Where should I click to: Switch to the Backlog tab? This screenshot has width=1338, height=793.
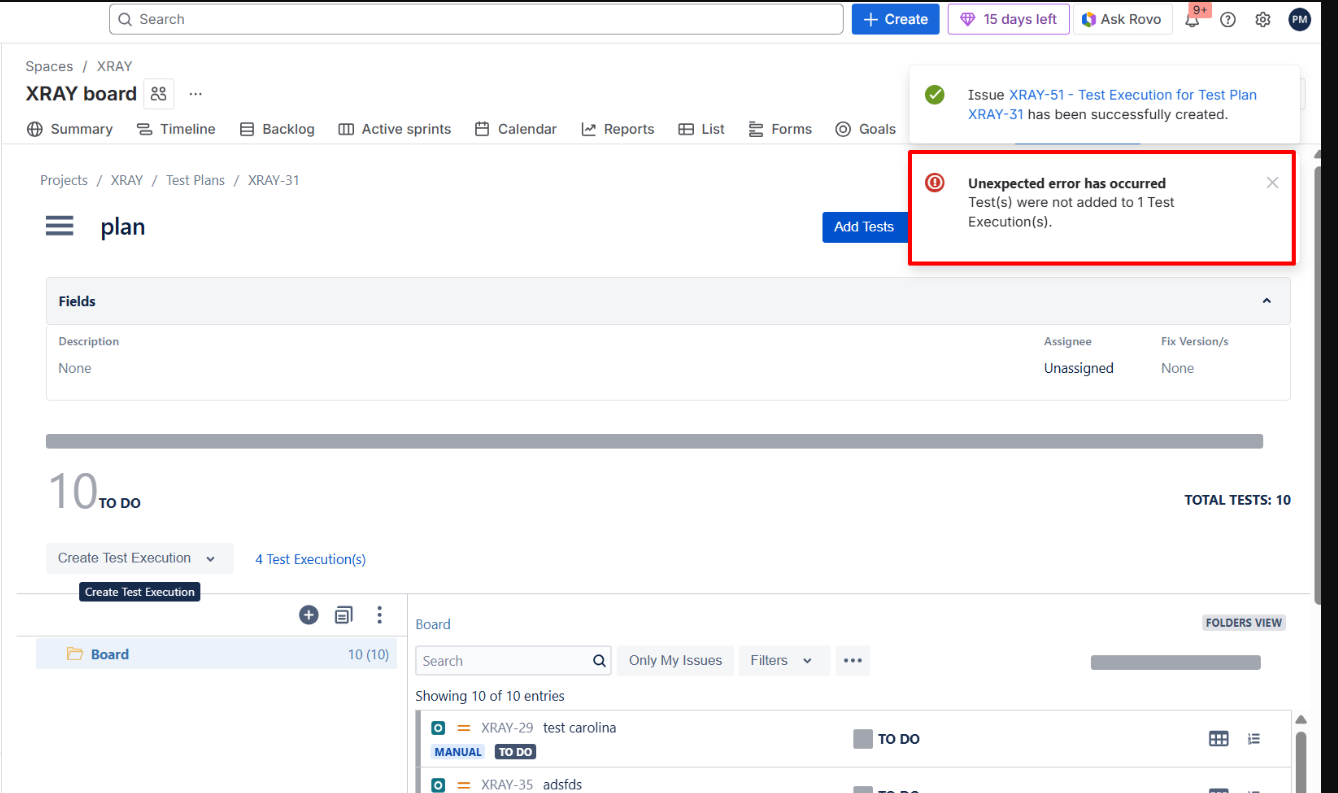pos(277,129)
